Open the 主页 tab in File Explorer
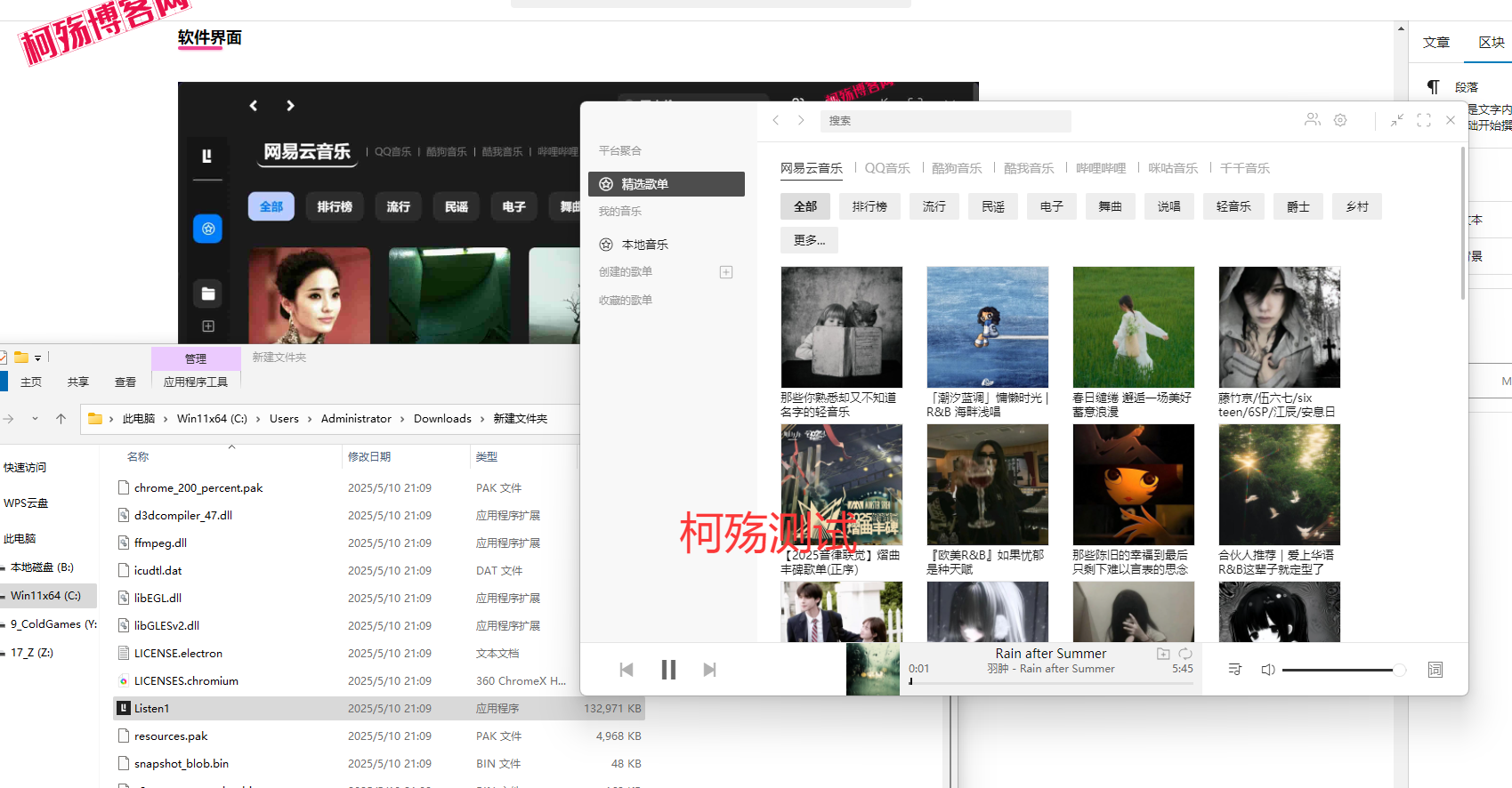This screenshot has width=1512, height=788. coord(31,382)
